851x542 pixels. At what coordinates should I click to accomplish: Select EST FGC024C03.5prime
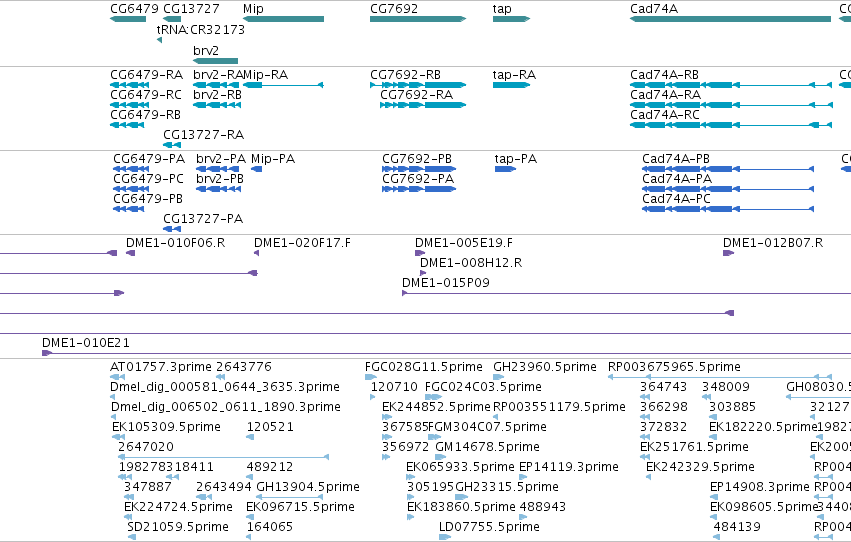pyautogui.click(x=434, y=397)
